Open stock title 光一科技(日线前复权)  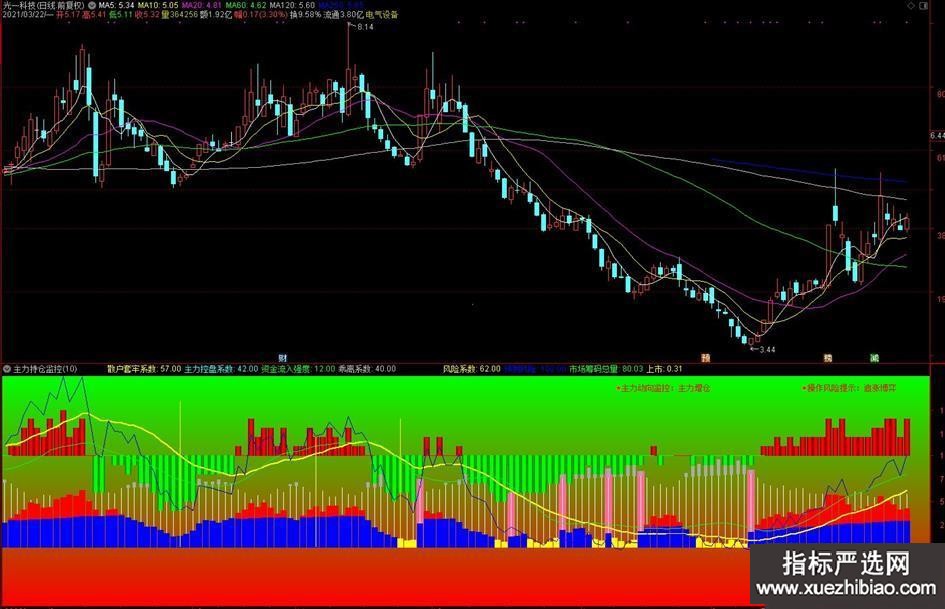tap(43, 6)
